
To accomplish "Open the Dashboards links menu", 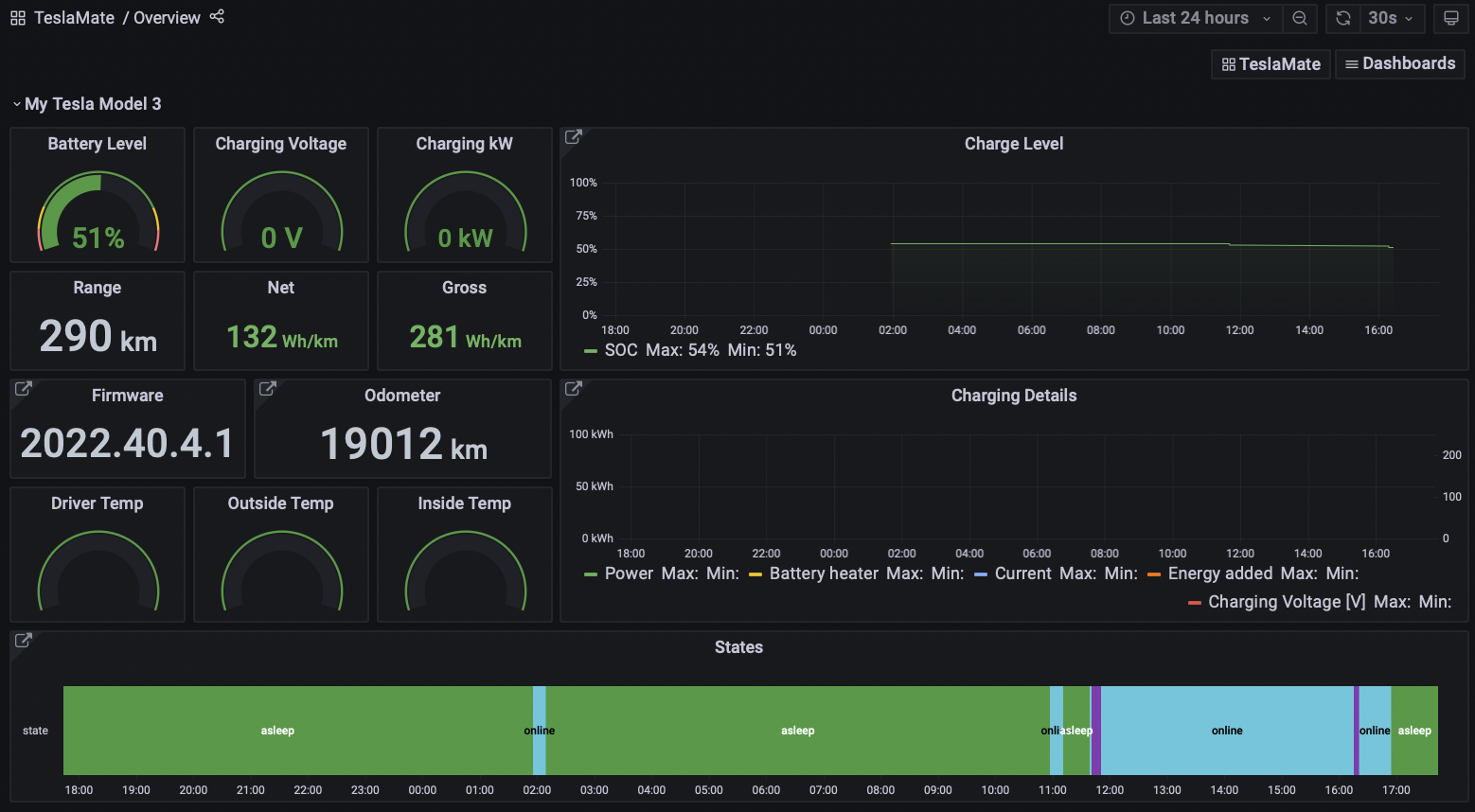I will click(x=1400, y=63).
